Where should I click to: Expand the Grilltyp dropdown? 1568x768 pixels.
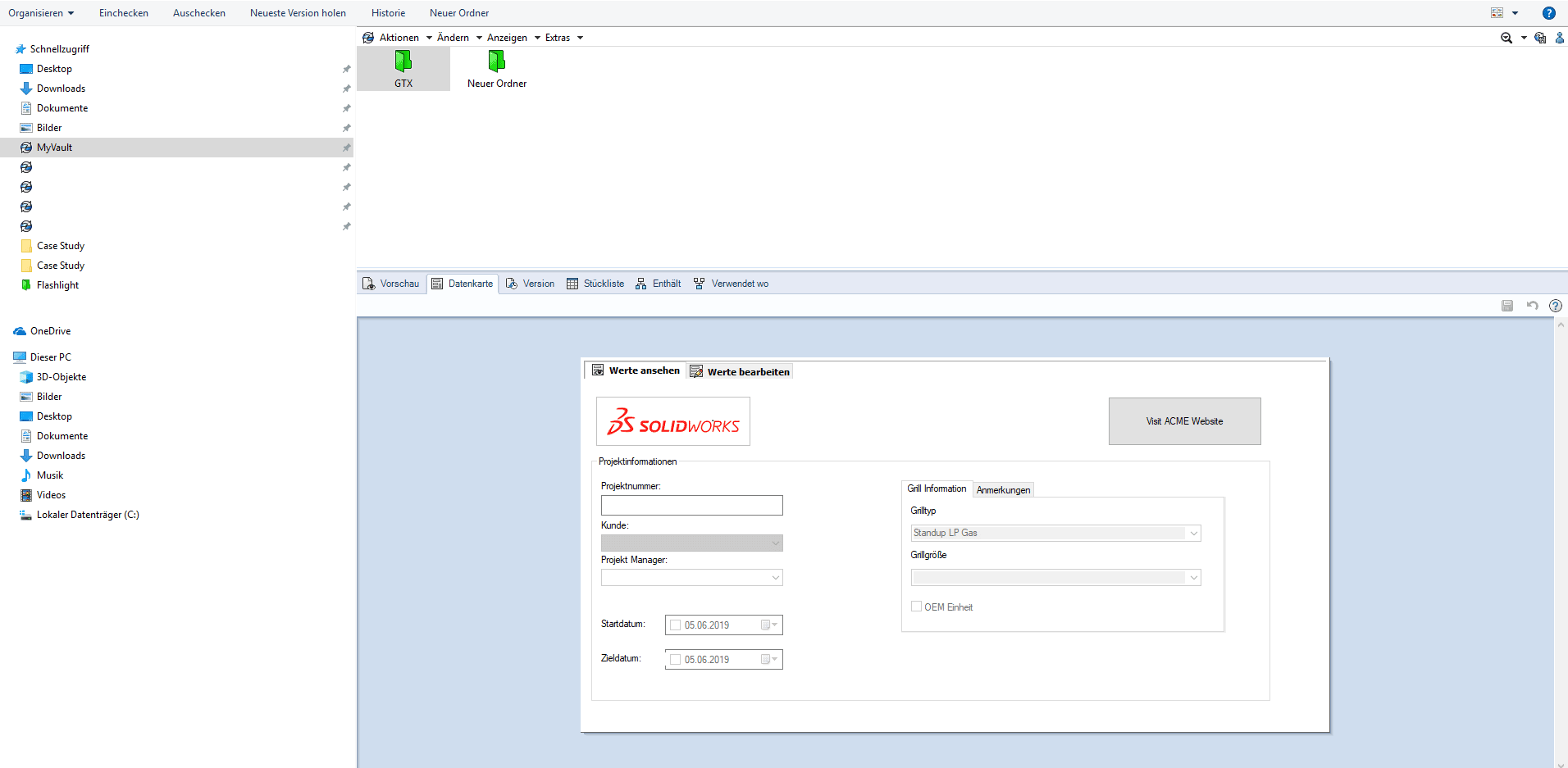tap(1193, 534)
